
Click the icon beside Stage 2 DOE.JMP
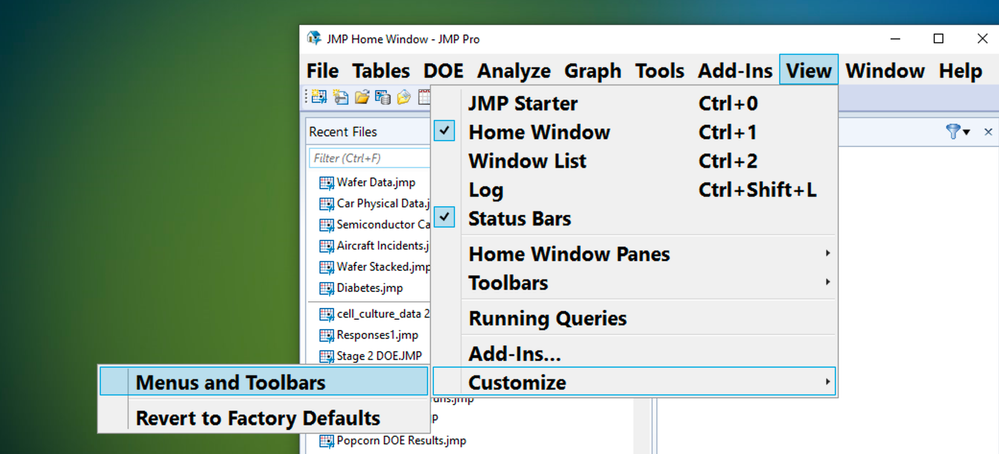coord(327,356)
